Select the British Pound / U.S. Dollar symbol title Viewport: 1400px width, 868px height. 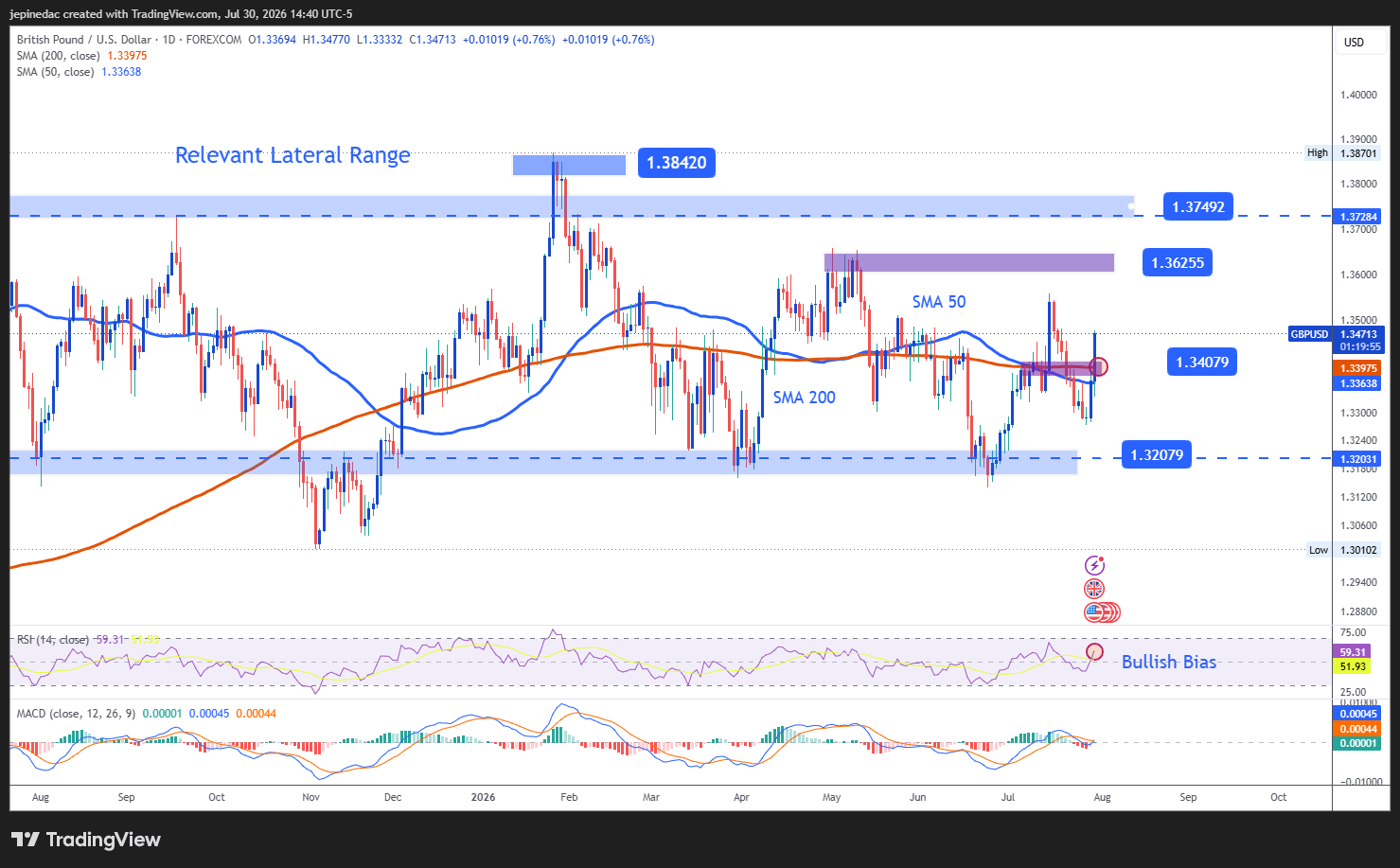tap(84, 40)
